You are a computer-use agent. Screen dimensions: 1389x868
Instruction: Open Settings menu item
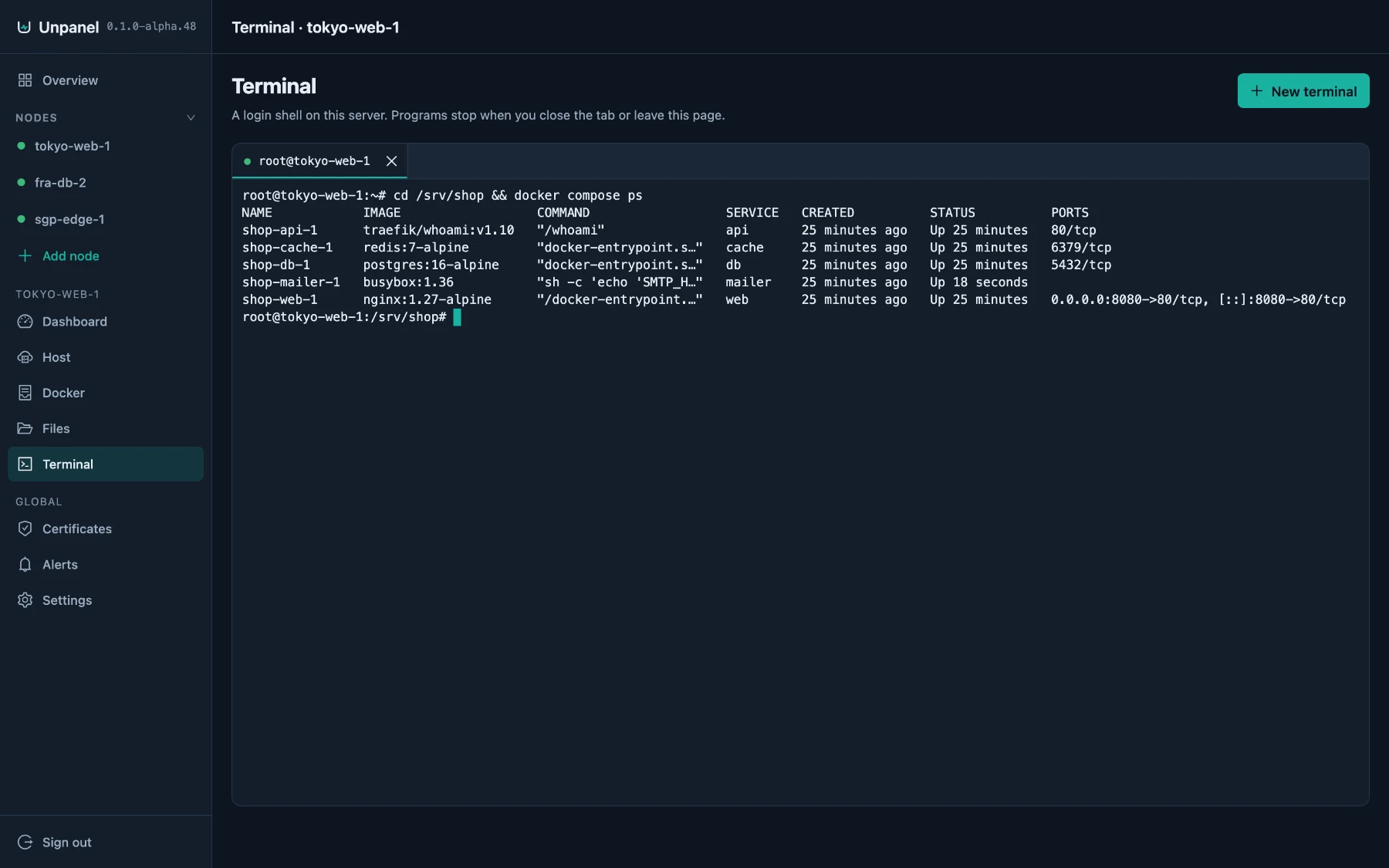coord(106,600)
